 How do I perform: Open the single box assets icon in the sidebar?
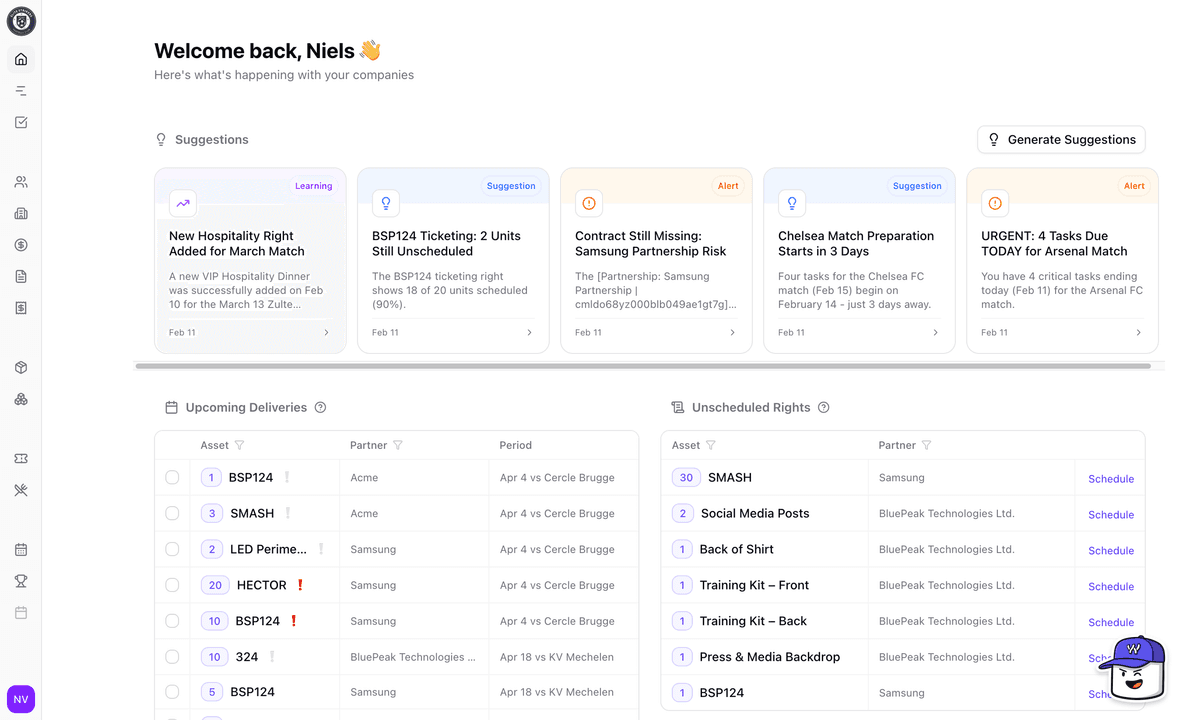[21, 368]
